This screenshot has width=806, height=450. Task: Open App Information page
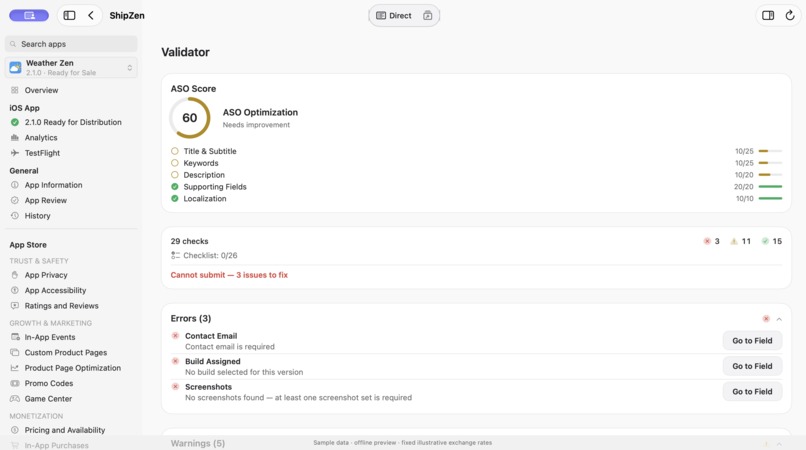point(53,185)
